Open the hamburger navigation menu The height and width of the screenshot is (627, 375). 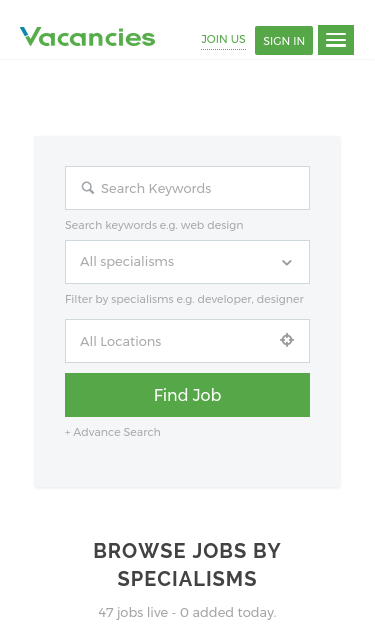(336, 40)
